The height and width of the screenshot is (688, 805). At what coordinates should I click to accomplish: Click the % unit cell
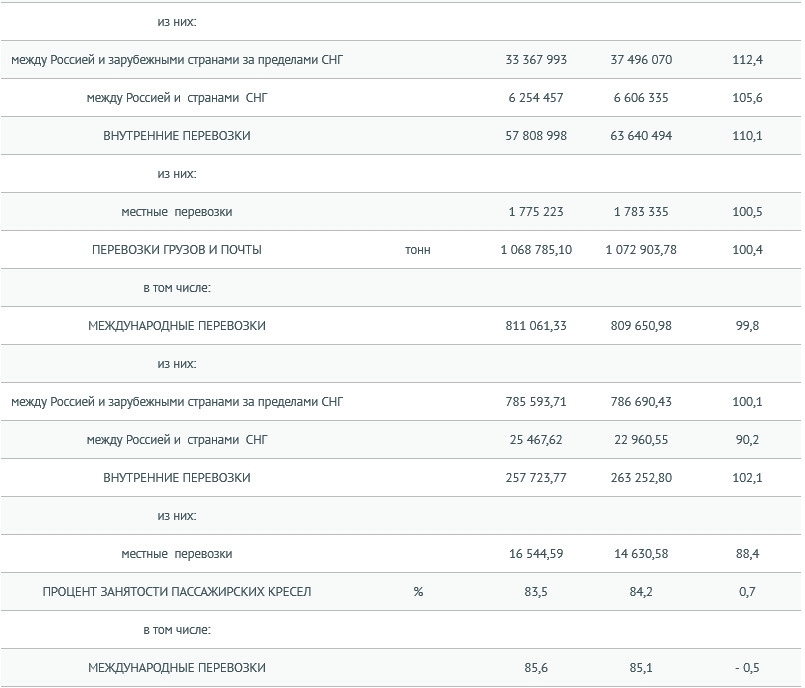point(418,591)
